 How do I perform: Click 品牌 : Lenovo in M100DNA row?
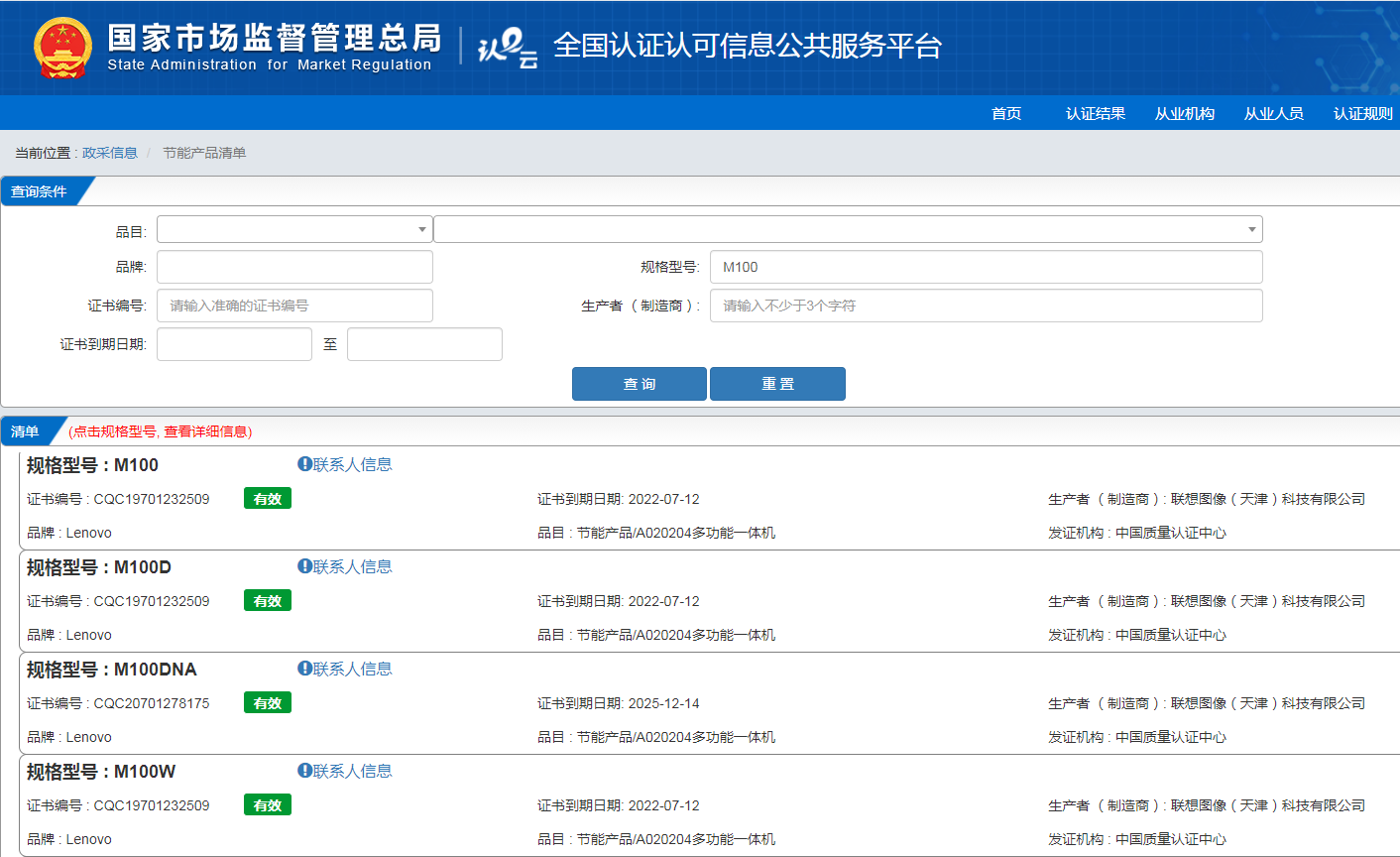click(69, 737)
